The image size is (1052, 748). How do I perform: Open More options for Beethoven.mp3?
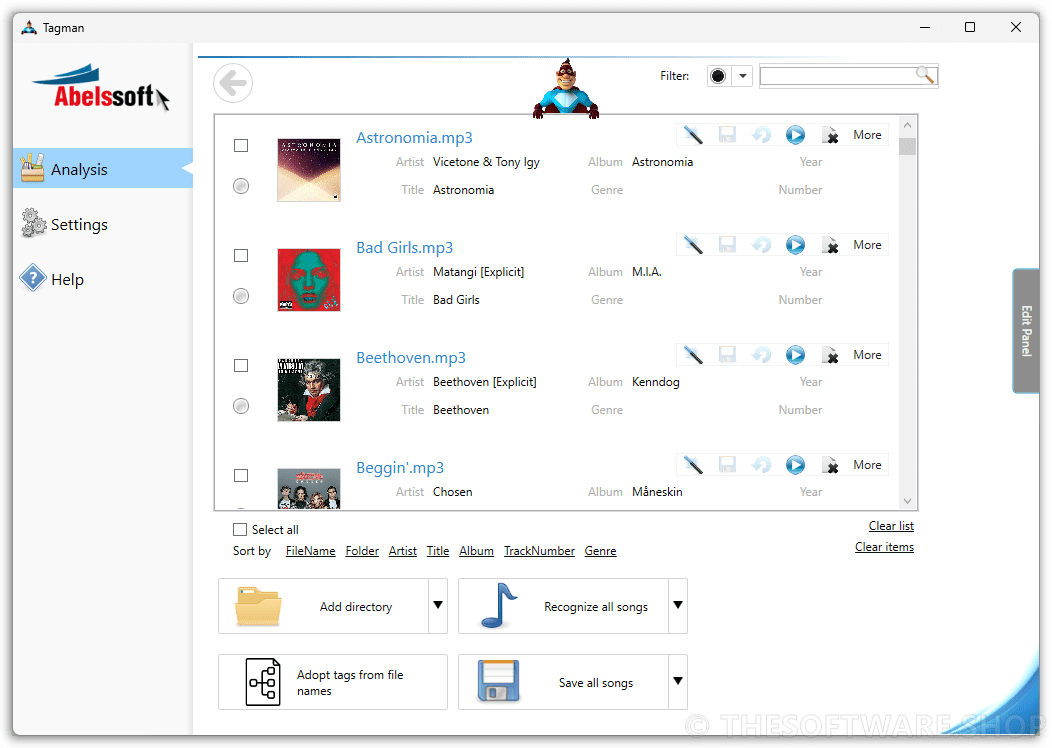[x=867, y=355]
